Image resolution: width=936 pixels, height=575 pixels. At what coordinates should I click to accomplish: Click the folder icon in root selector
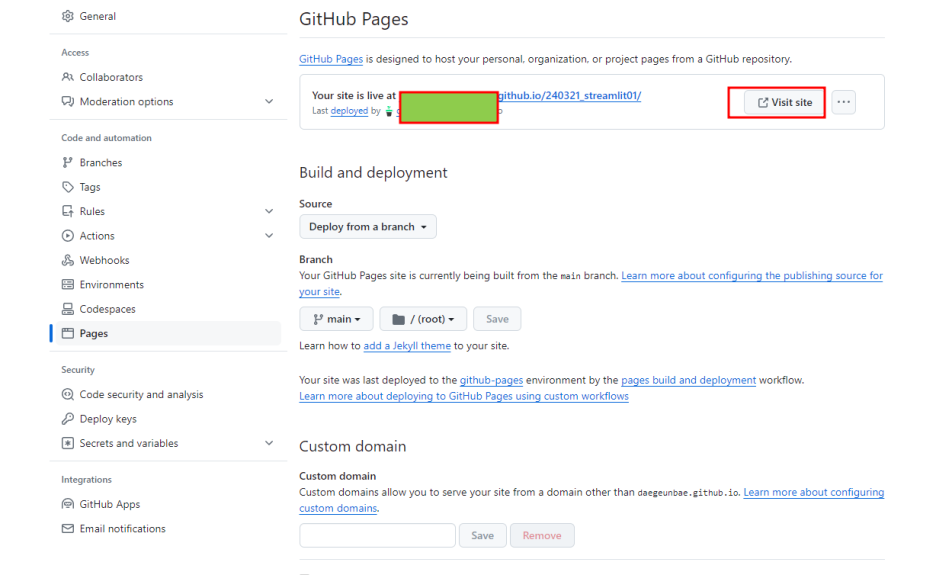coord(398,319)
